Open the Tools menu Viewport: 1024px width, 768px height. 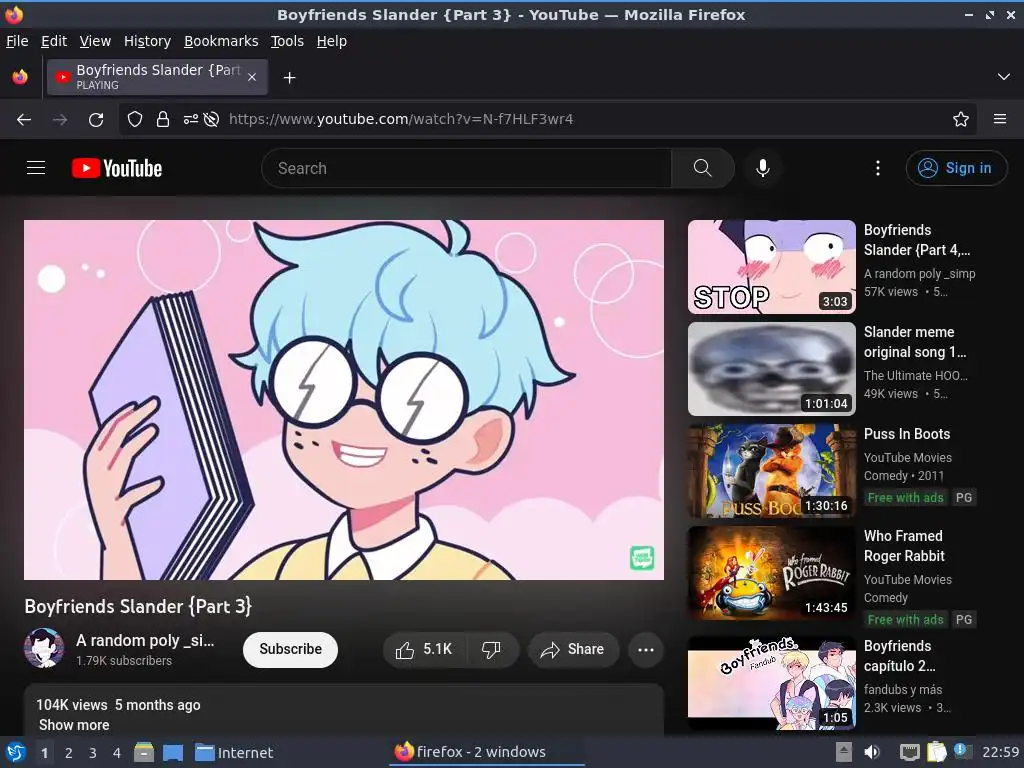(x=287, y=41)
